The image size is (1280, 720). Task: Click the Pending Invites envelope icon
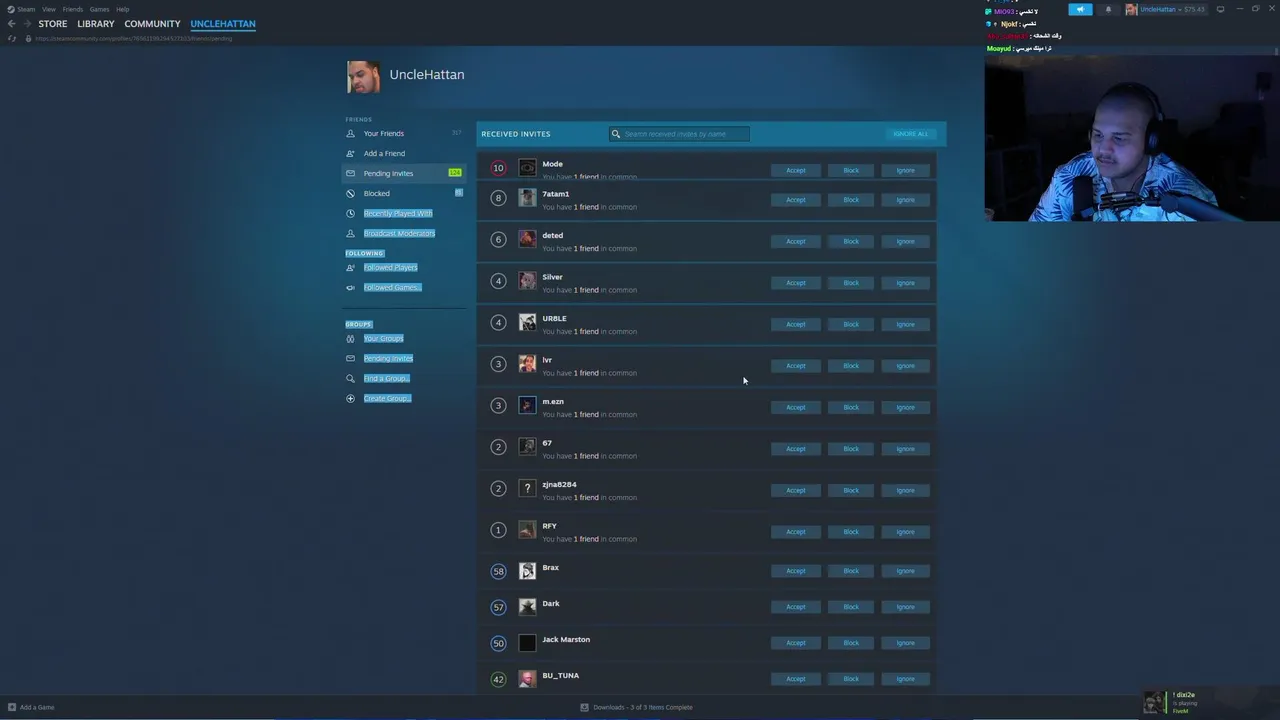tap(350, 173)
